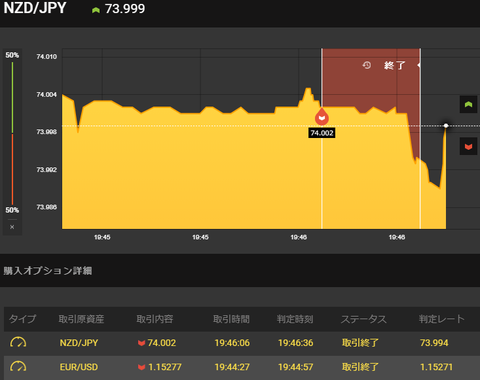The image size is (480, 380).
Task: Click the 購入オプション詳細 header
Action: click(48, 271)
